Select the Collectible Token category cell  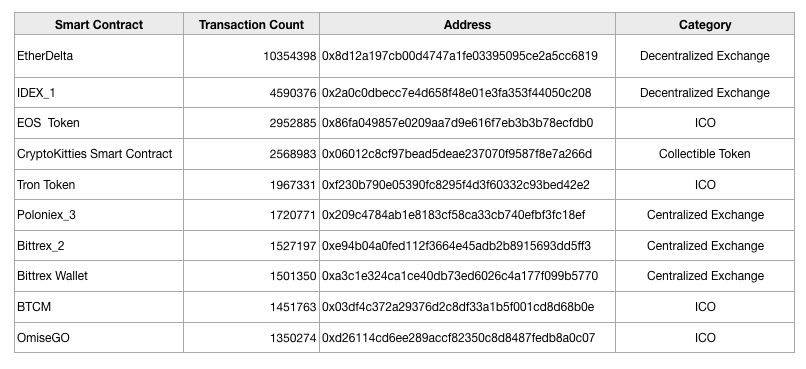click(705, 154)
